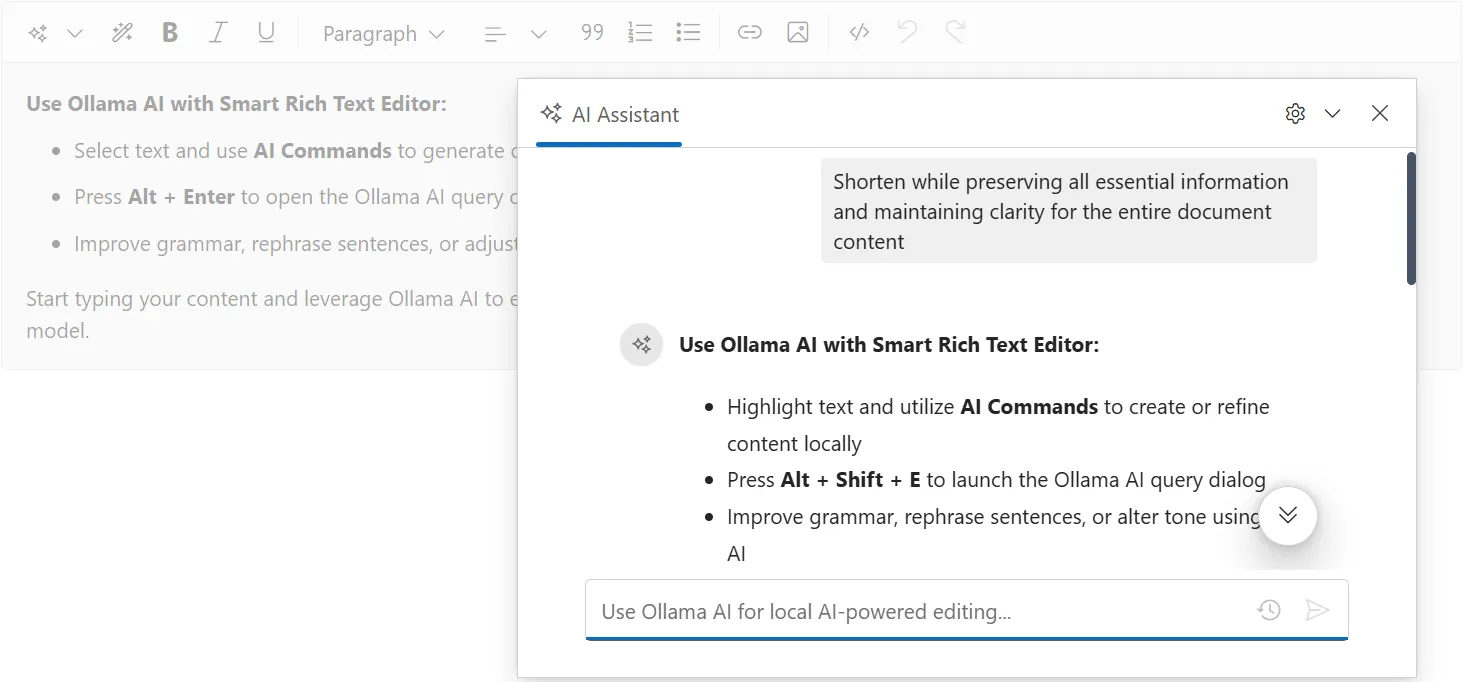The height and width of the screenshot is (682, 1464).
Task: Click the editor paragraph 'Start typing your content'
Action: pos(270,314)
